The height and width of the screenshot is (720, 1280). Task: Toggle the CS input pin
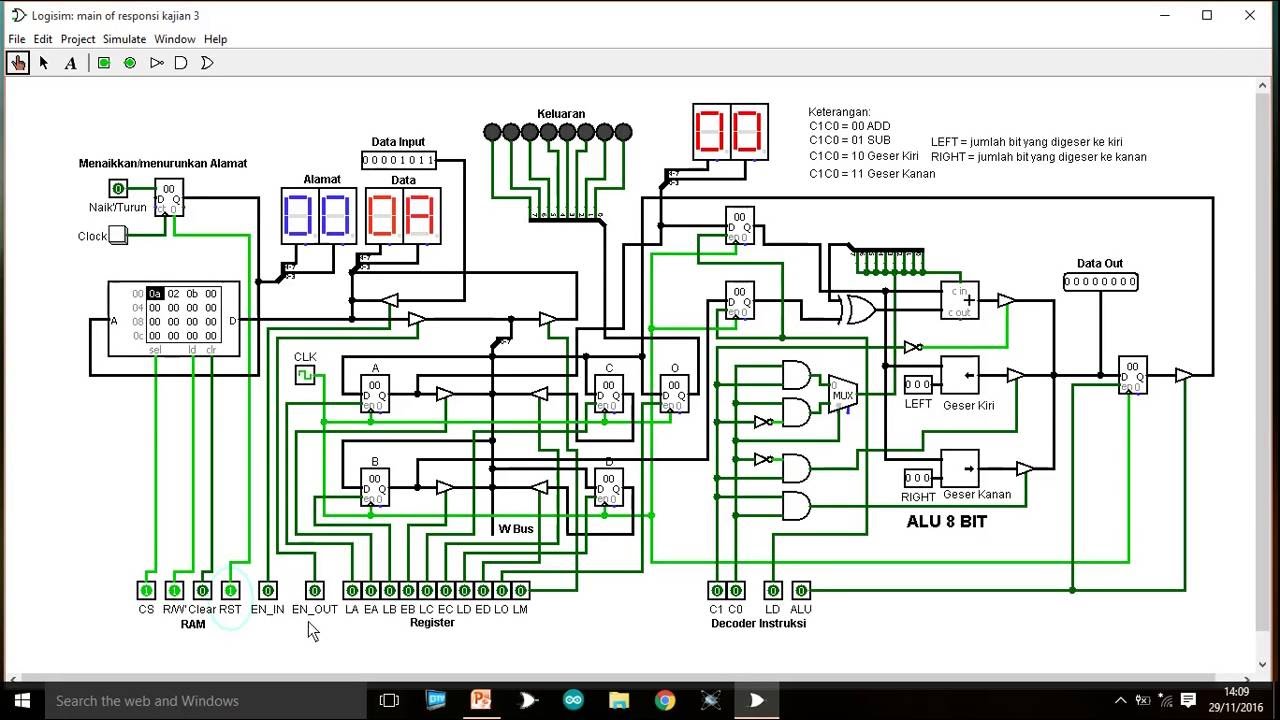click(x=147, y=590)
